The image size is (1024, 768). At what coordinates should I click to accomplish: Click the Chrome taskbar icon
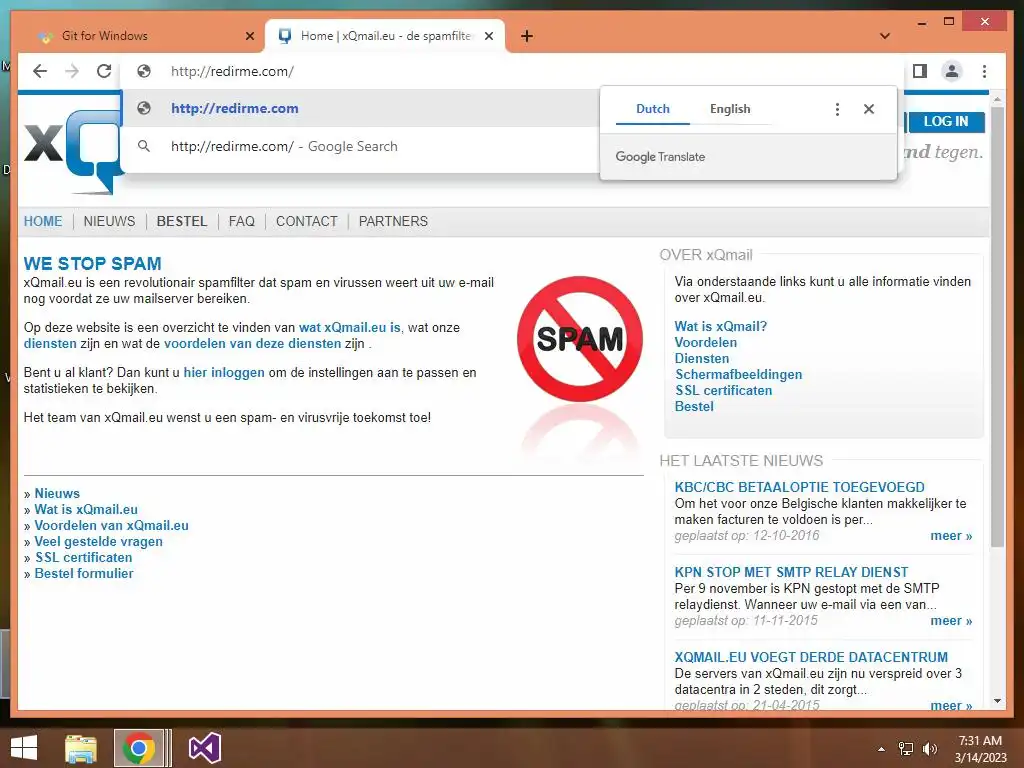point(138,748)
